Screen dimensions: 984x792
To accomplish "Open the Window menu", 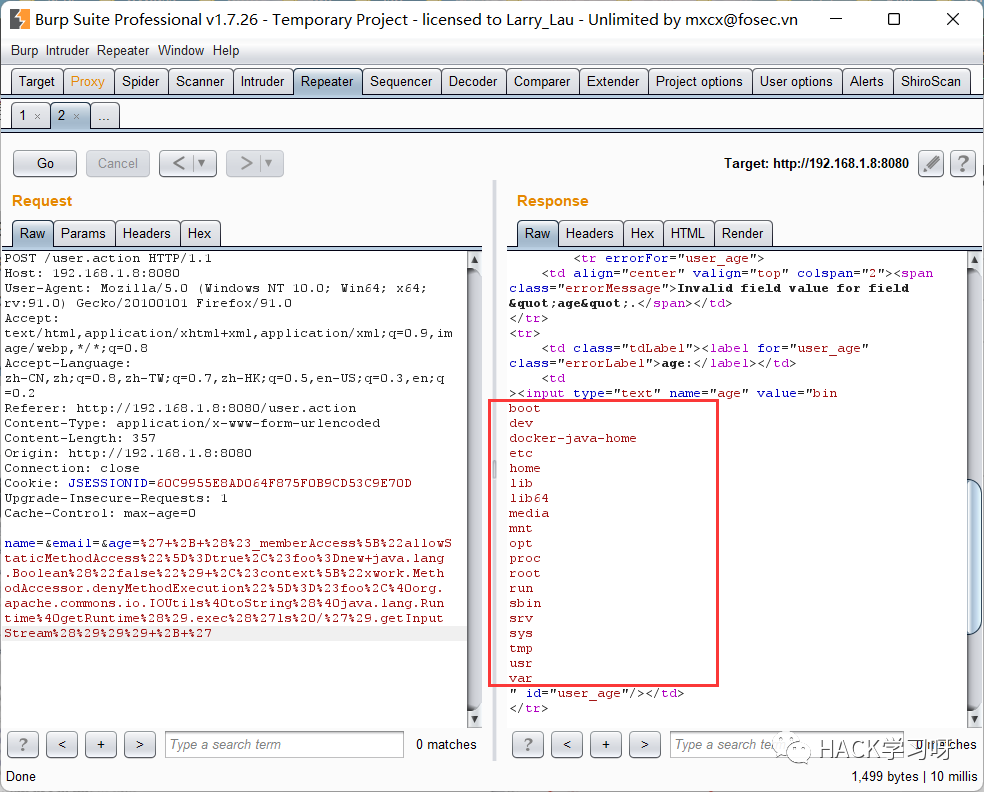I will click(181, 50).
